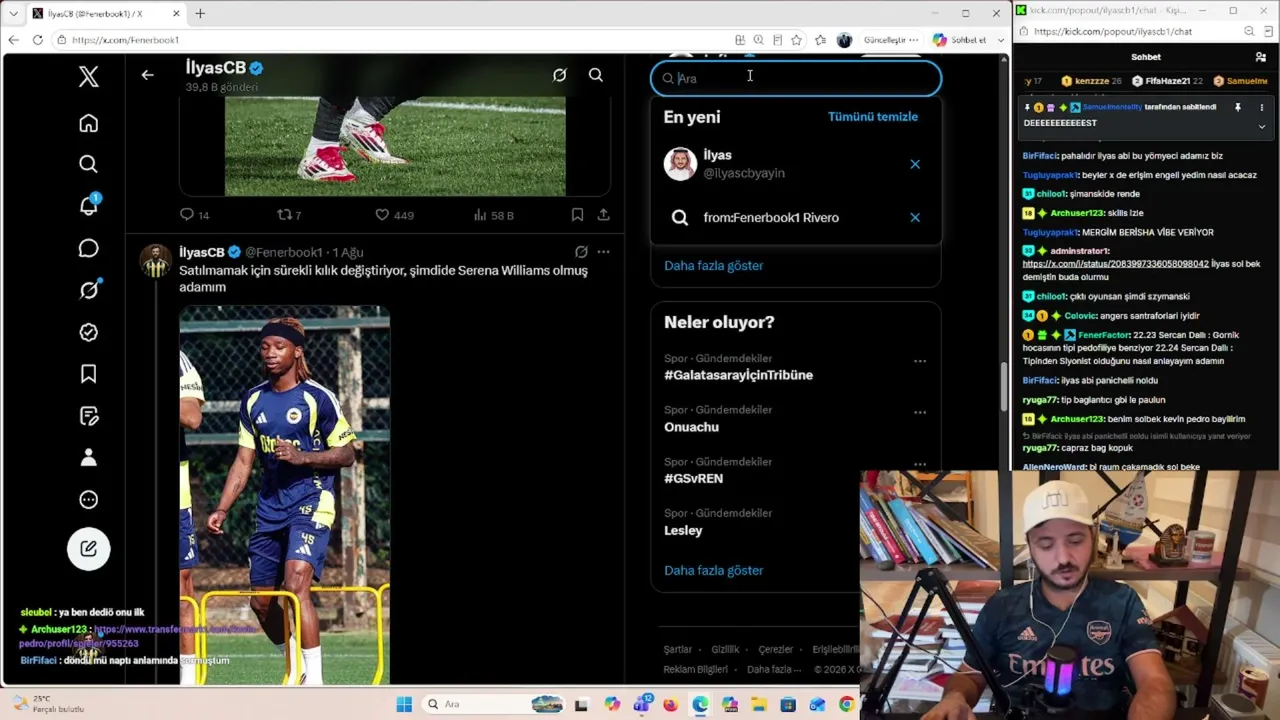Like the post with 449 likes
This screenshot has width=1280, height=720.
394,215
